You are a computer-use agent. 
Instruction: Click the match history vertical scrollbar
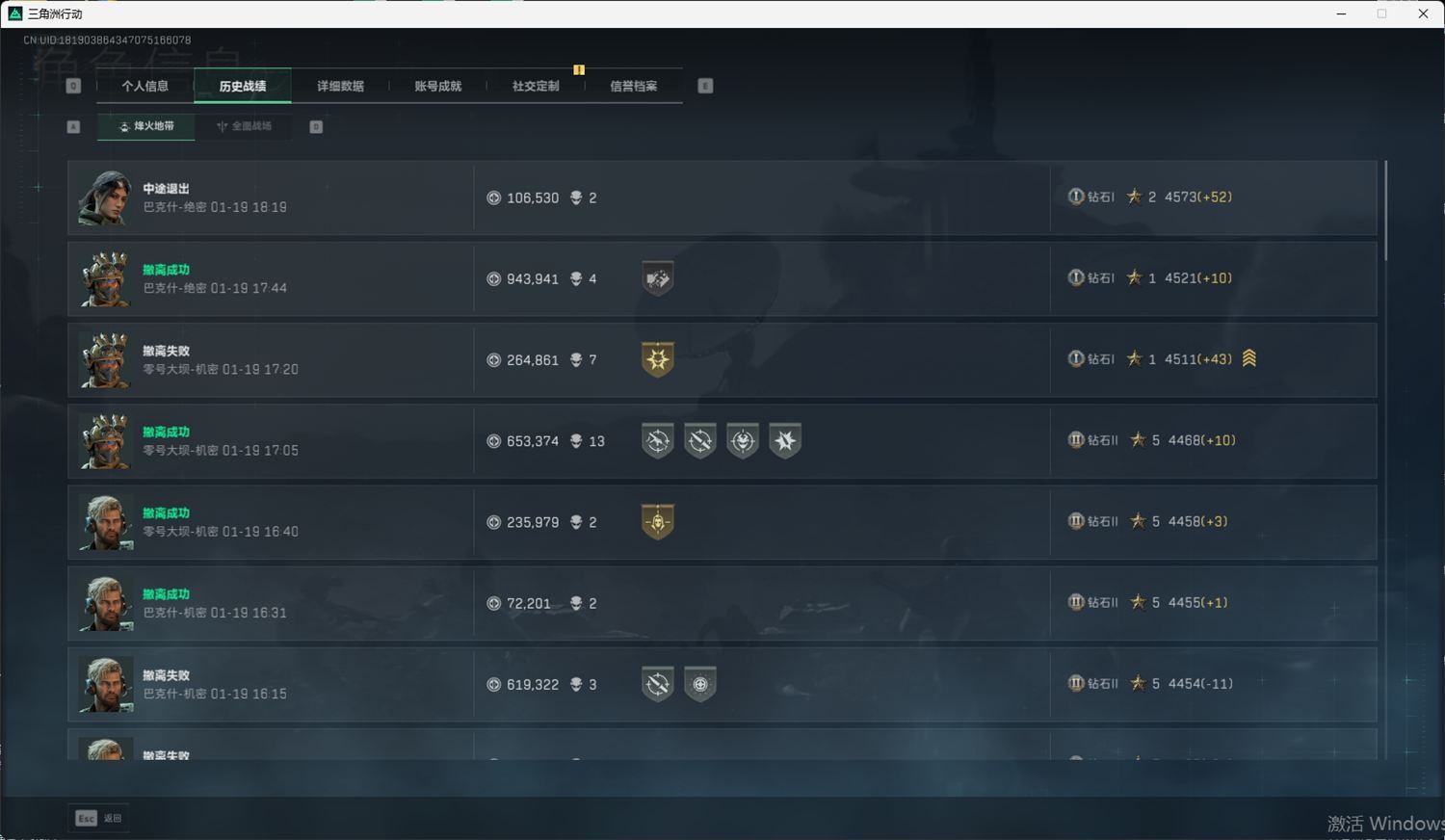point(1386,210)
